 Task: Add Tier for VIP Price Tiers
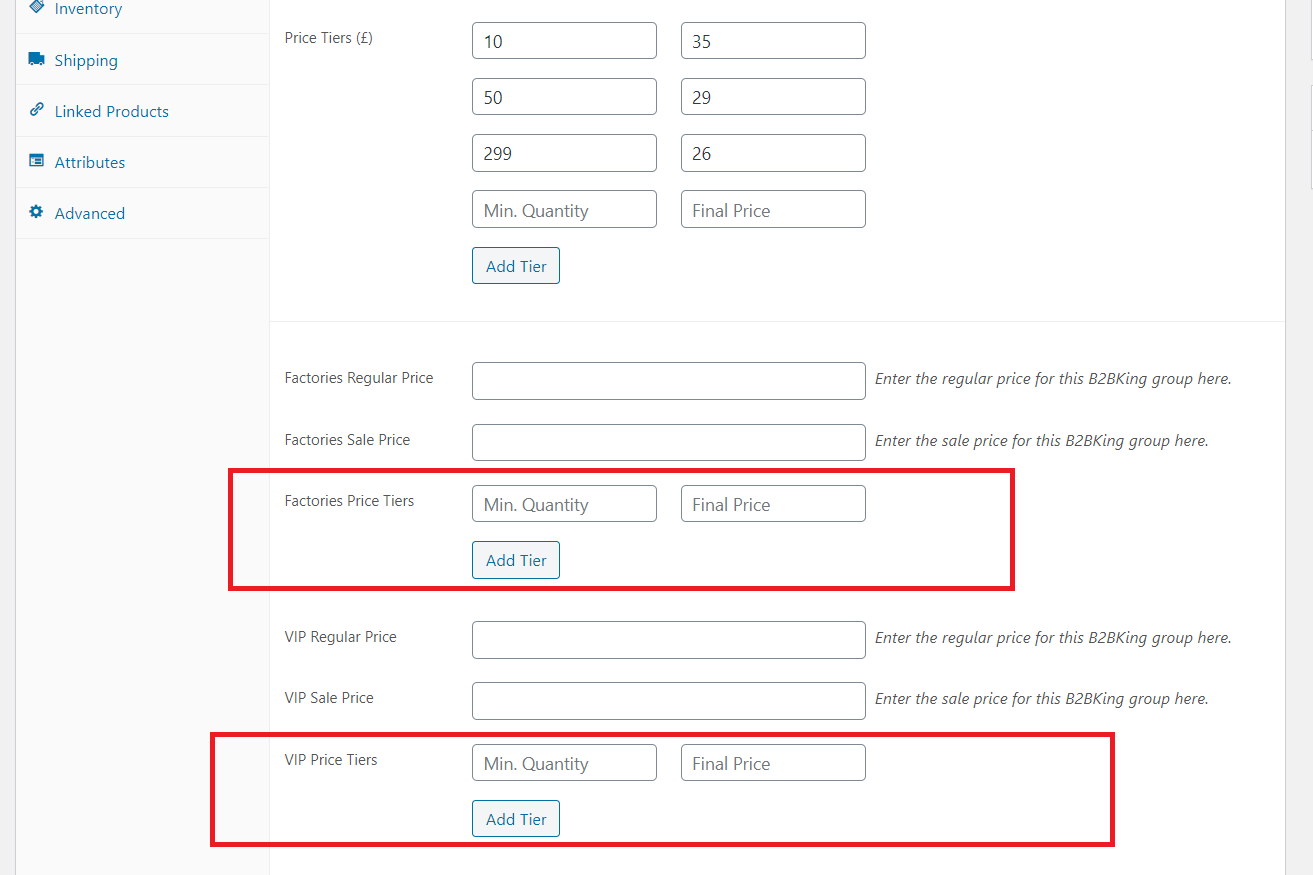tap(516, 819)
